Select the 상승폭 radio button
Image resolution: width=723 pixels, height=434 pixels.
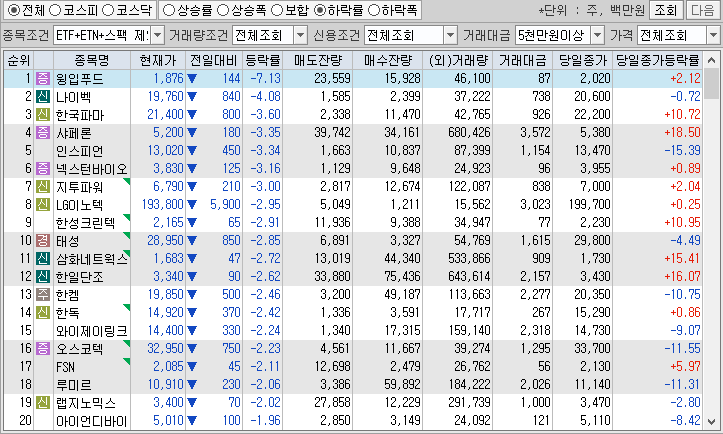223,10
